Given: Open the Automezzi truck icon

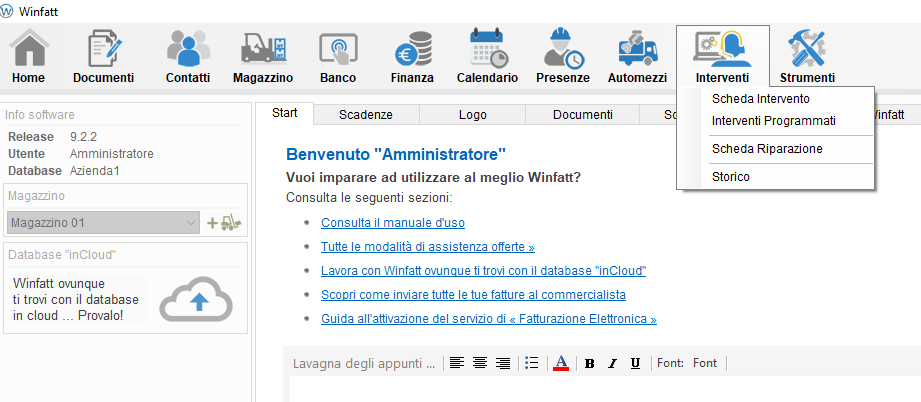Looking at the screenshot, I should [x=637, y=49].
